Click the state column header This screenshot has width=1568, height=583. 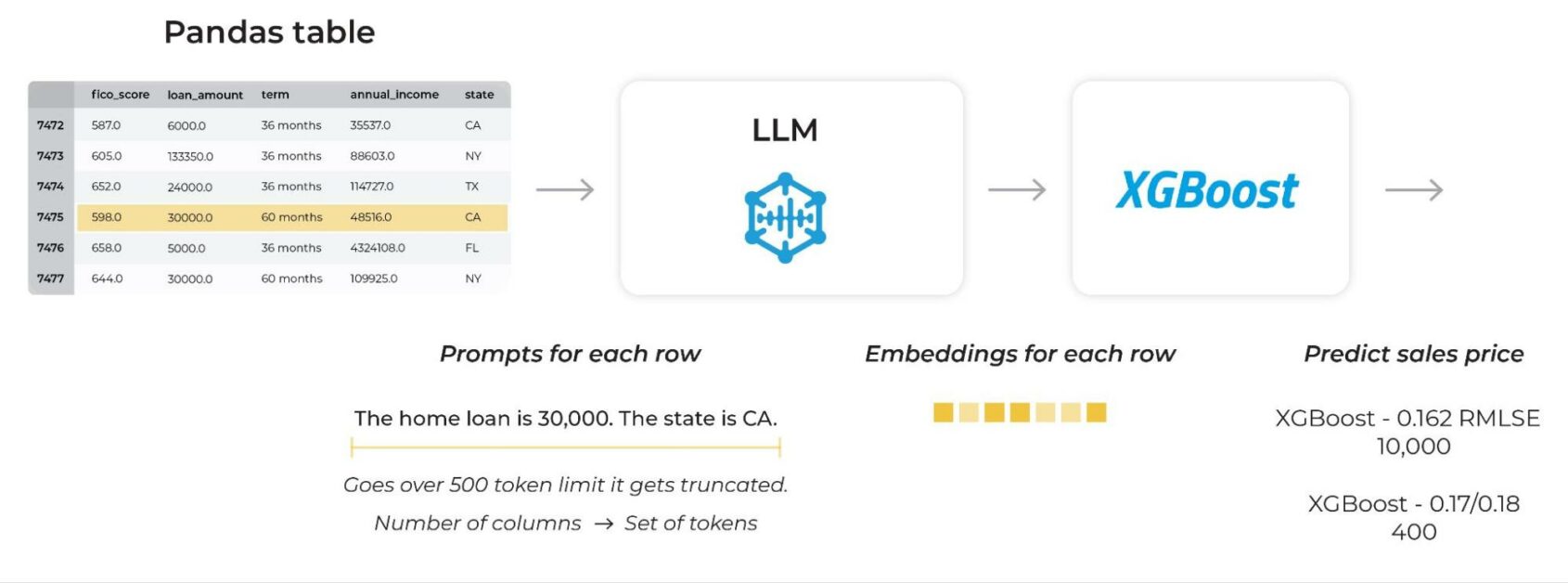(479, 95)
